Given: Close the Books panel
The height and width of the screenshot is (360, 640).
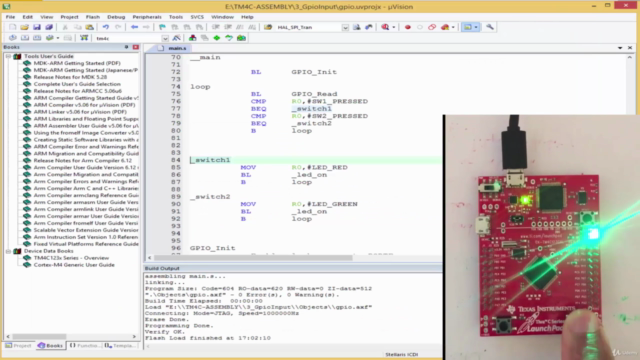Looking at the screenshot, I should [x=136, y=47].
